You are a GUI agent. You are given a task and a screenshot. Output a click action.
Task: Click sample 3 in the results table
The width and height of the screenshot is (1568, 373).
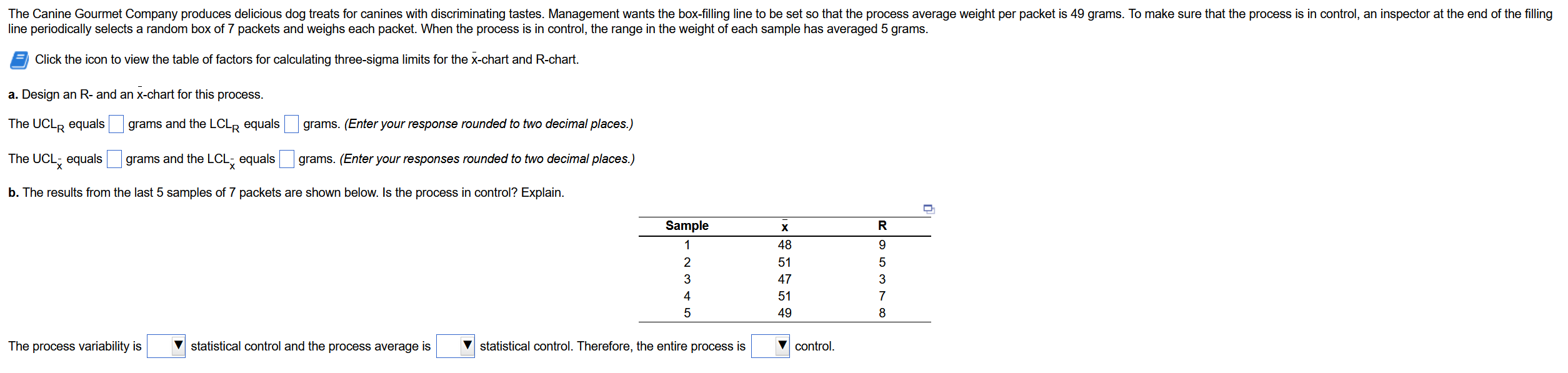pos(687,279)
